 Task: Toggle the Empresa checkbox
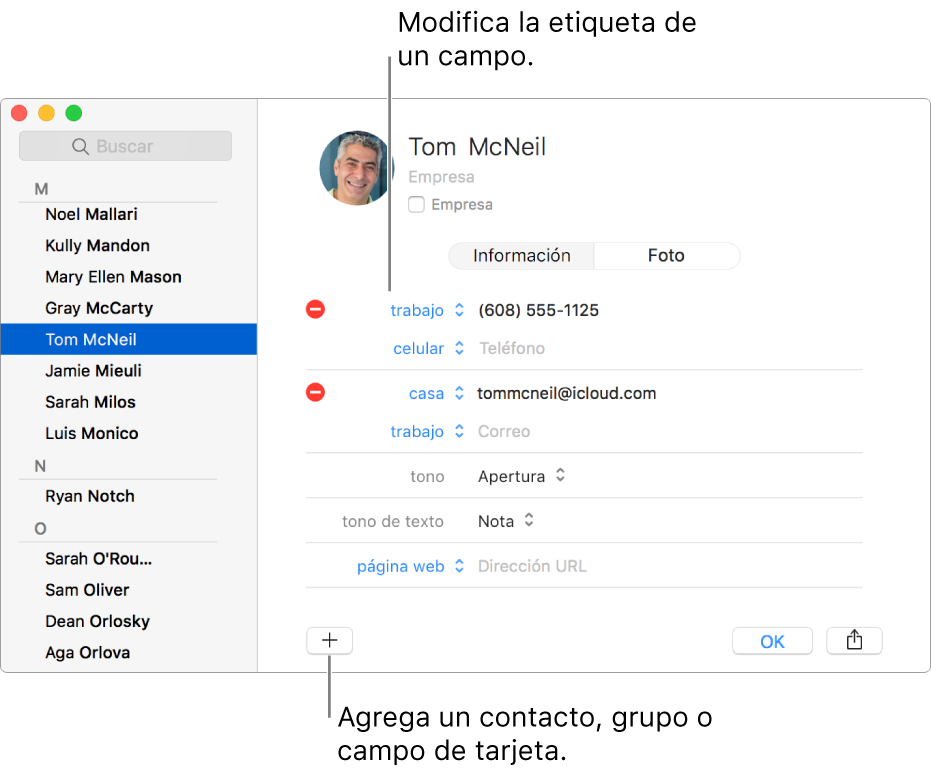click(x=416, y=204)
